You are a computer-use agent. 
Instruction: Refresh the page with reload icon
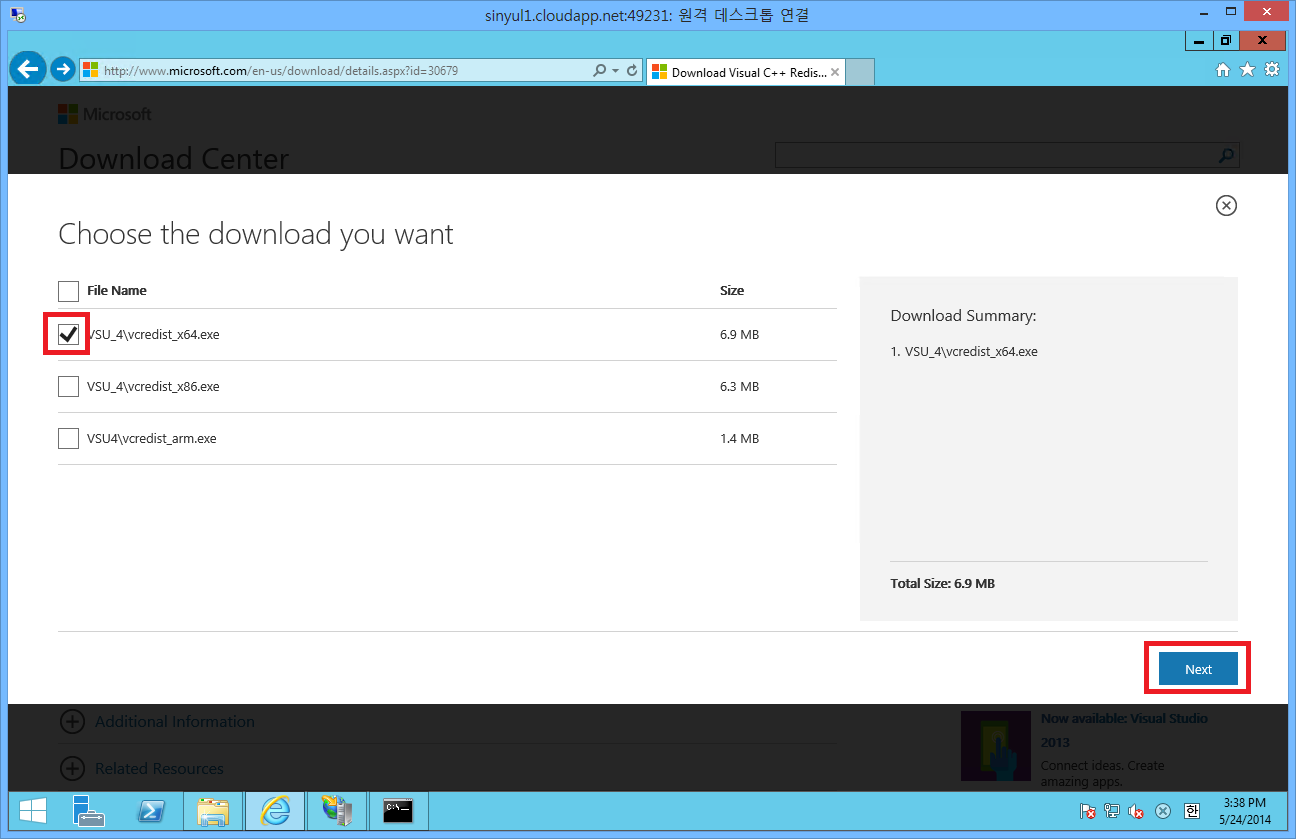pos(632,71)
